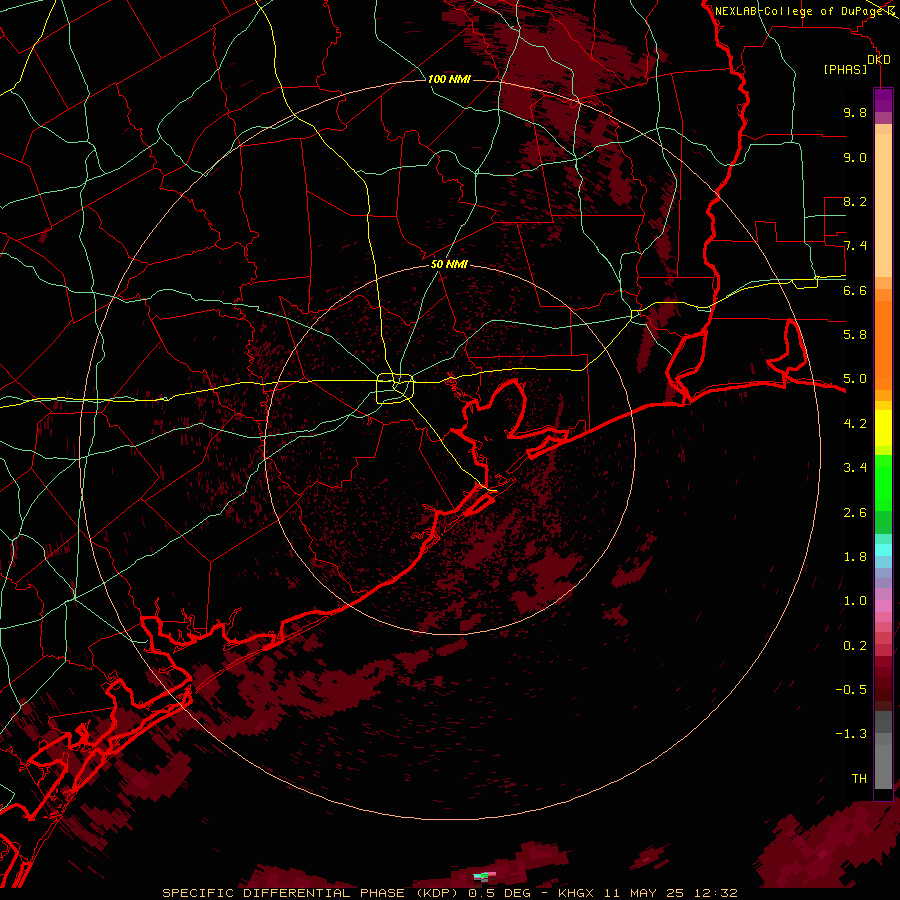Click the [PHAS] units label
The image size is (900, 900).
845,70
